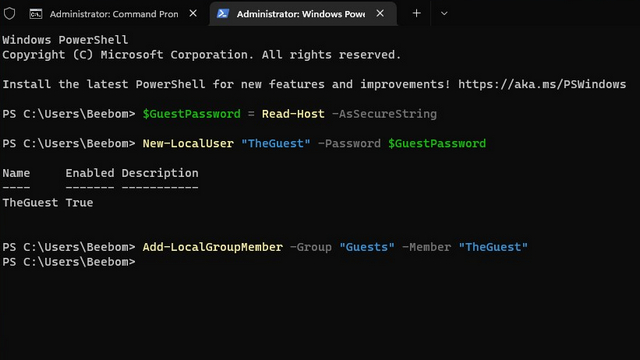The width and height of the screenshot is (640, 360).
Task: Click the Windows PowerShell header text
Action: click(x=65, y=40)
